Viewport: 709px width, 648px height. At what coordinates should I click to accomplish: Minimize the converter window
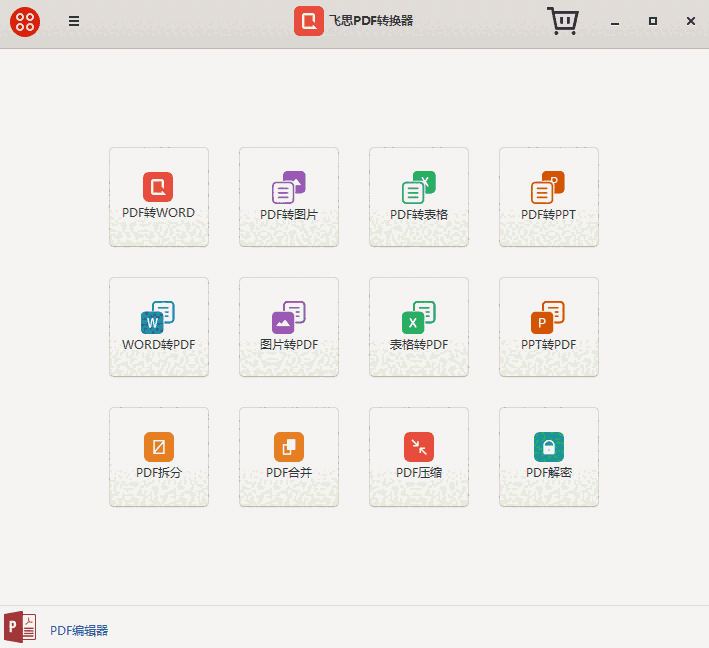[615, 21]
